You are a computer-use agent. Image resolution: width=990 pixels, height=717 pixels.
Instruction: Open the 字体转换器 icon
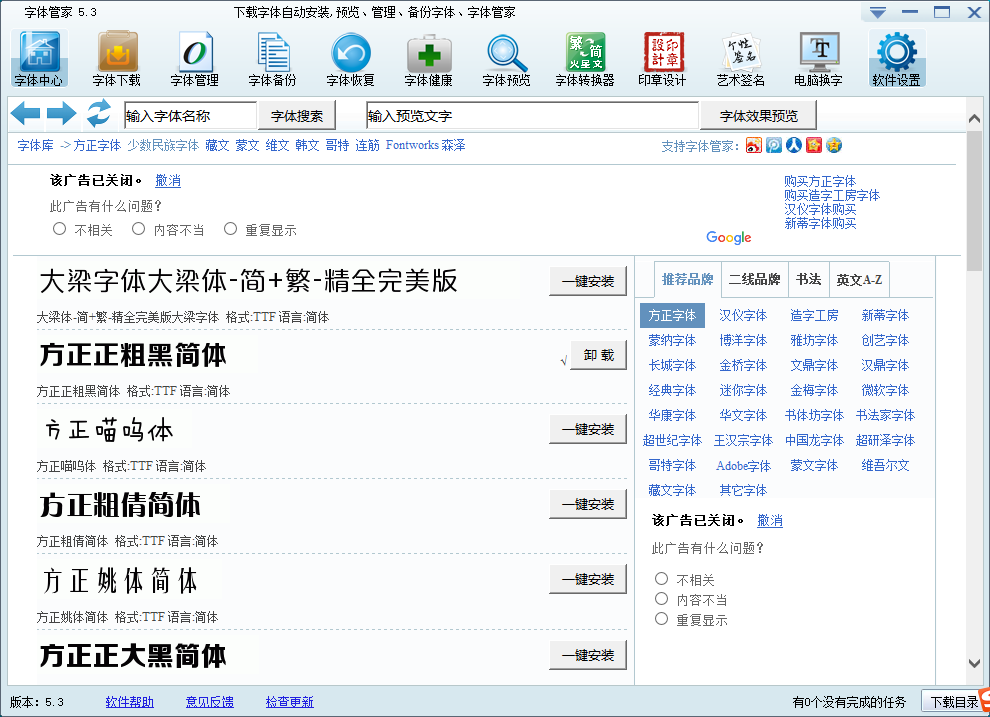click(585, 59)
